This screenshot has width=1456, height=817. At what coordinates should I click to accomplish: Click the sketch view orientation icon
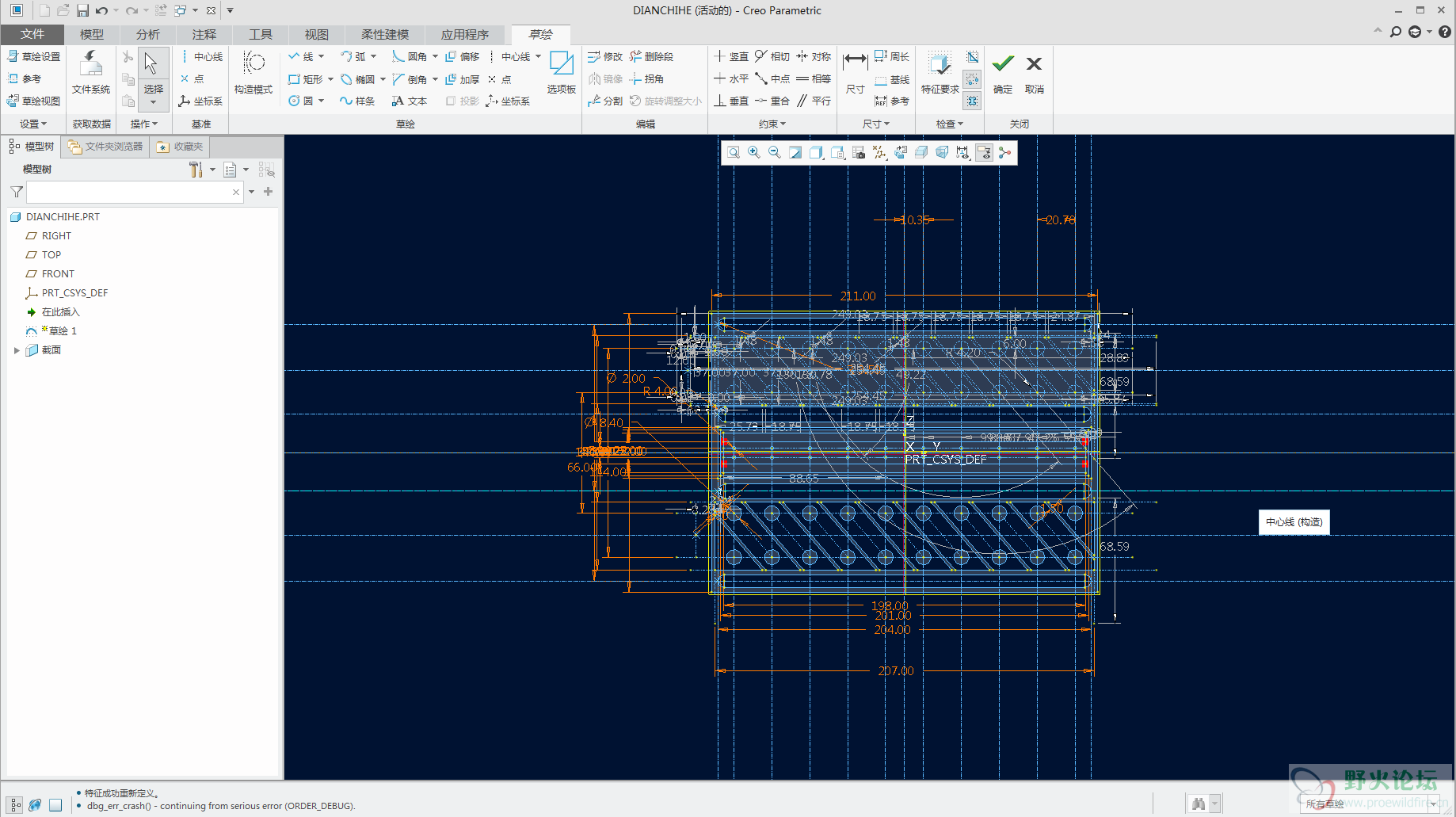point(901,153)
